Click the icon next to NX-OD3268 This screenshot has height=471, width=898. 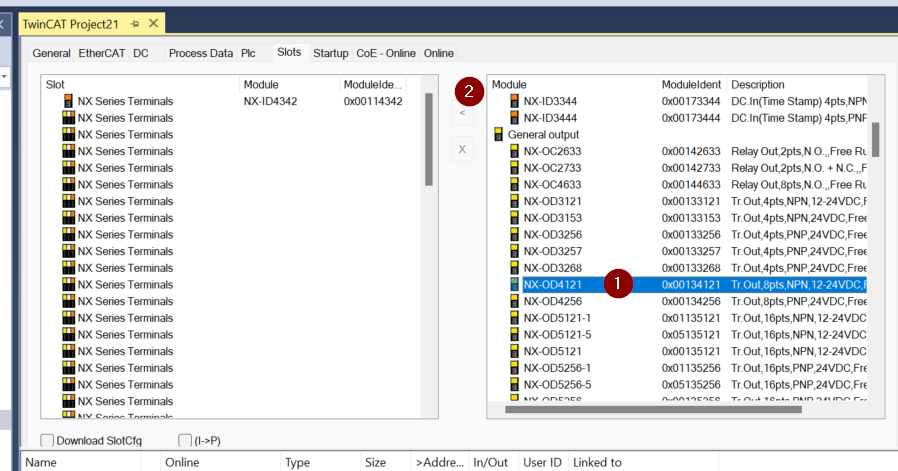click(514, 268)
